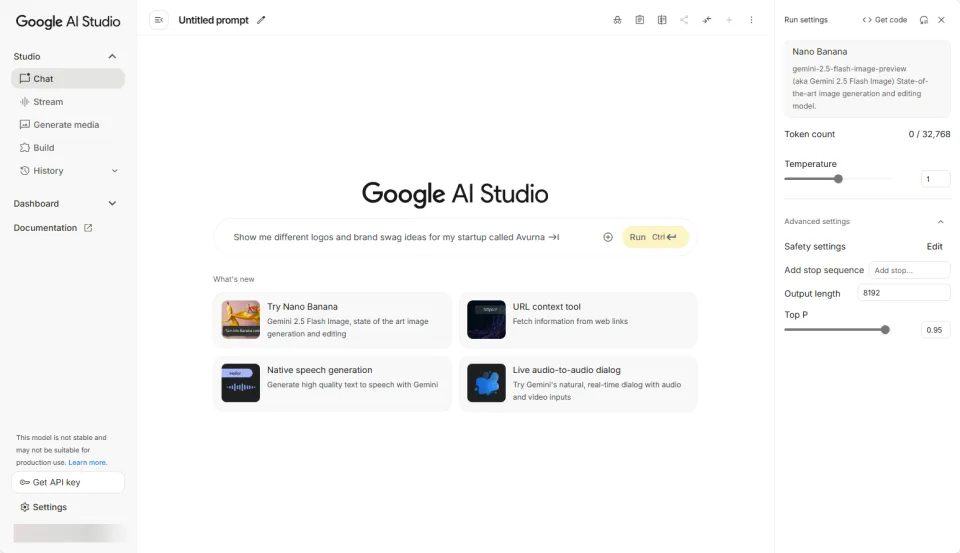
Task: Open Settings at the sidebar bottom
Action: (x=43, y=507)
